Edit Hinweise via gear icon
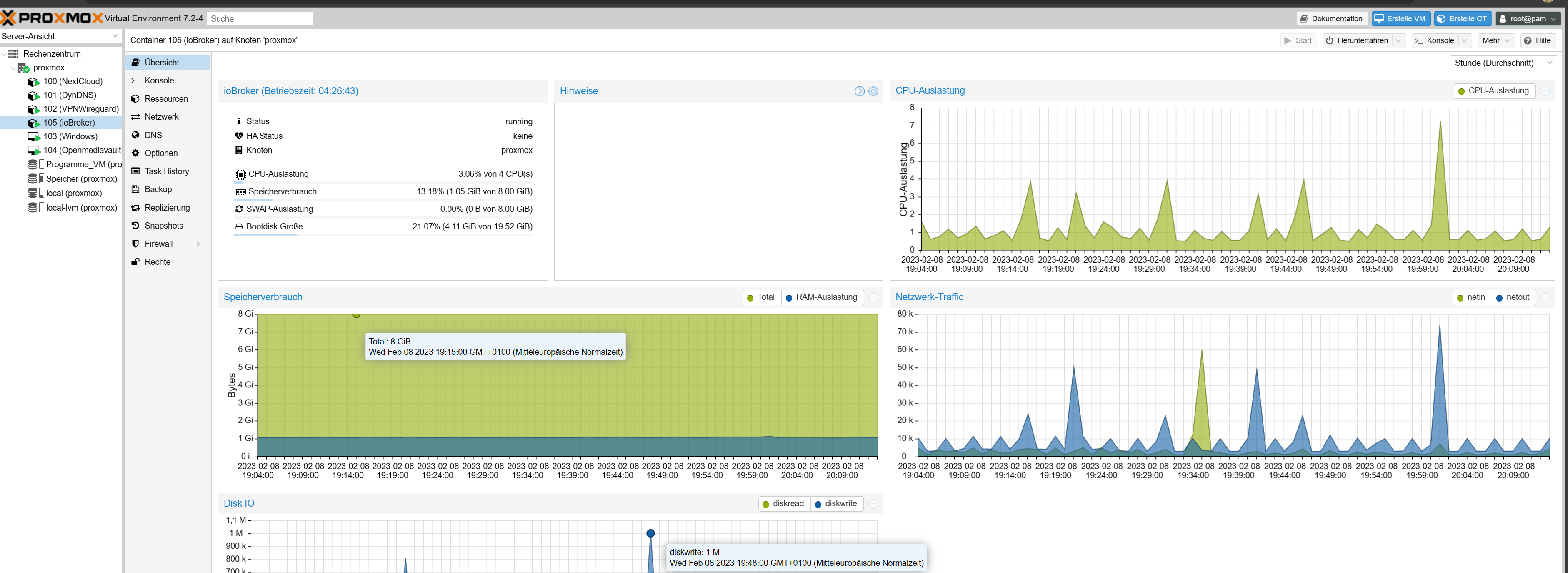 tap(873, 91)
